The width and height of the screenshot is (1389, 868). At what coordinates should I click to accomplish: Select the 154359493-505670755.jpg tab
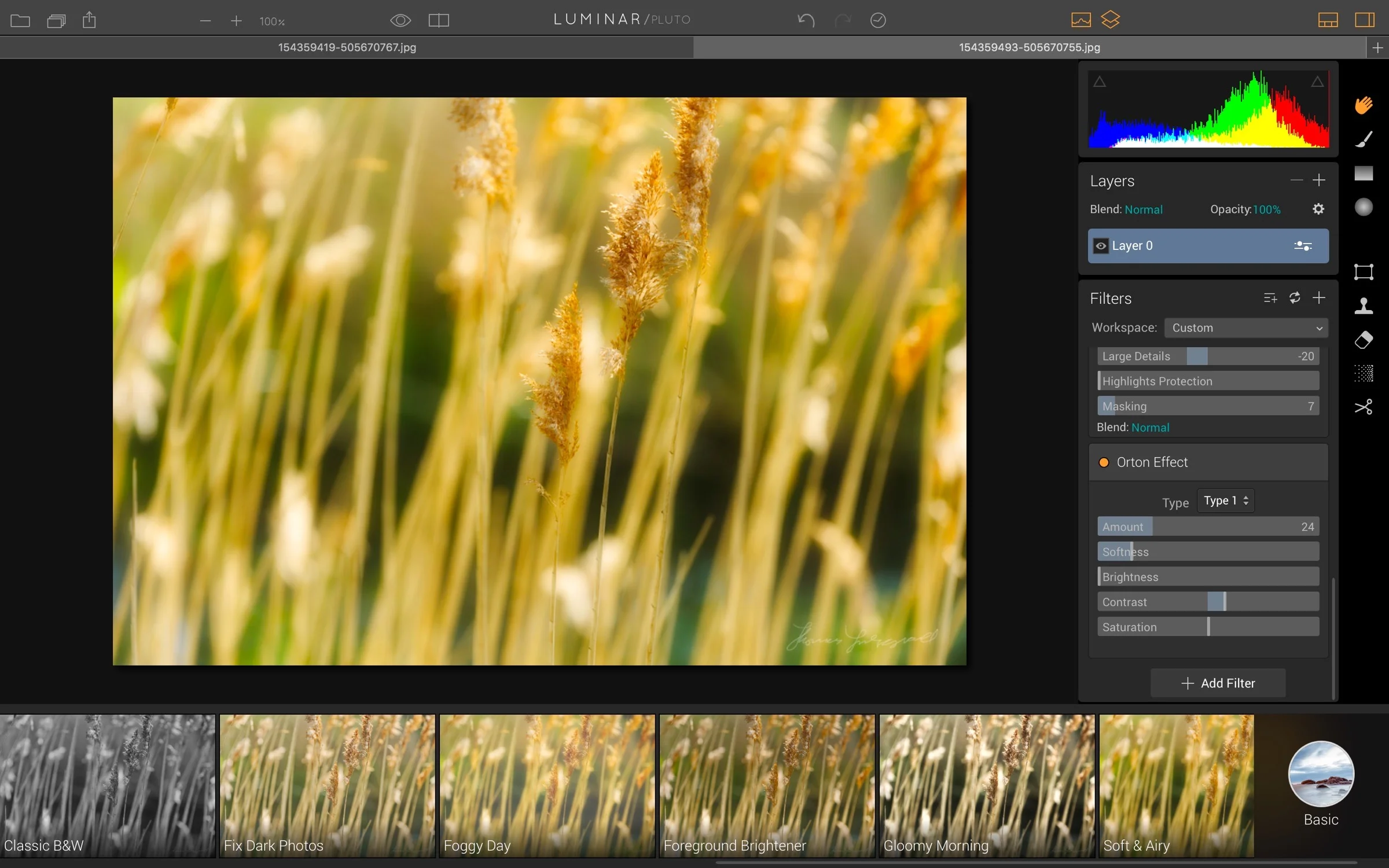pyautogui.click(x=1029, y=47)
